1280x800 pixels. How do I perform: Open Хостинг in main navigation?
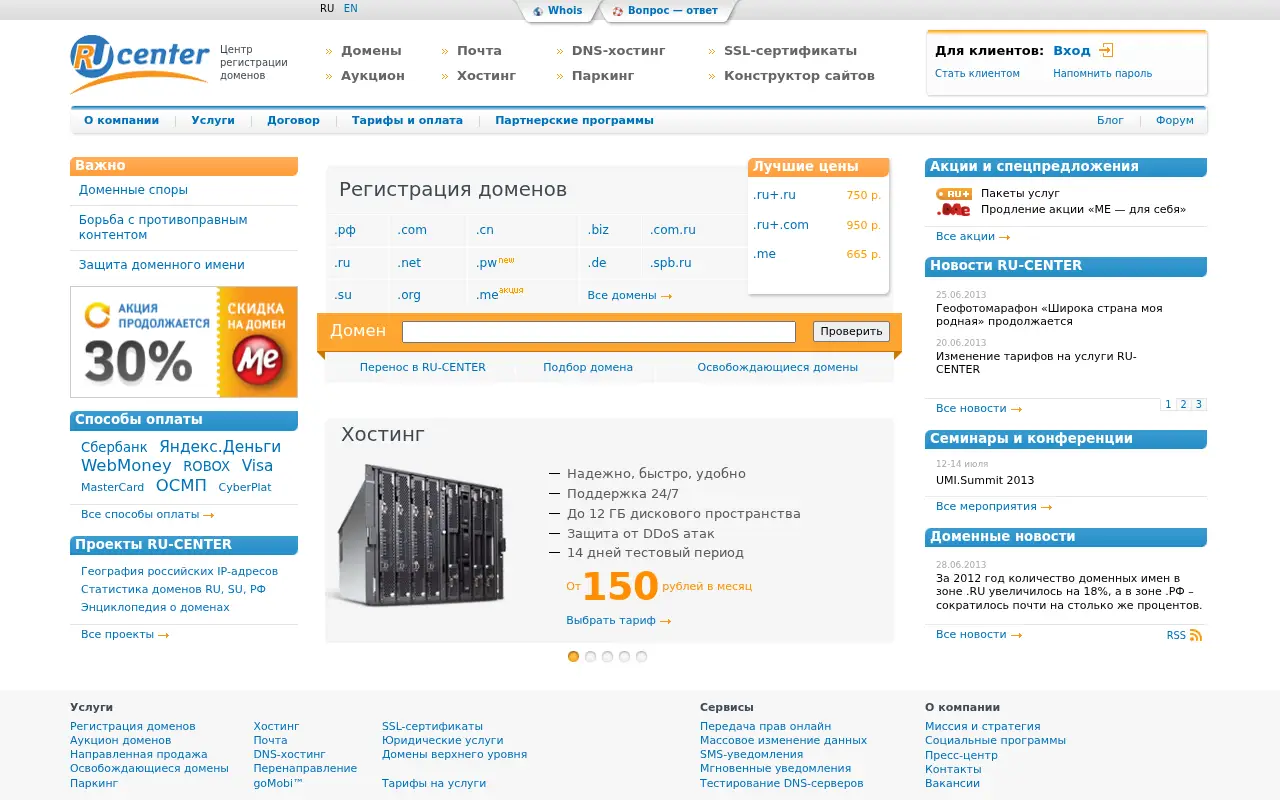[486, 76]
